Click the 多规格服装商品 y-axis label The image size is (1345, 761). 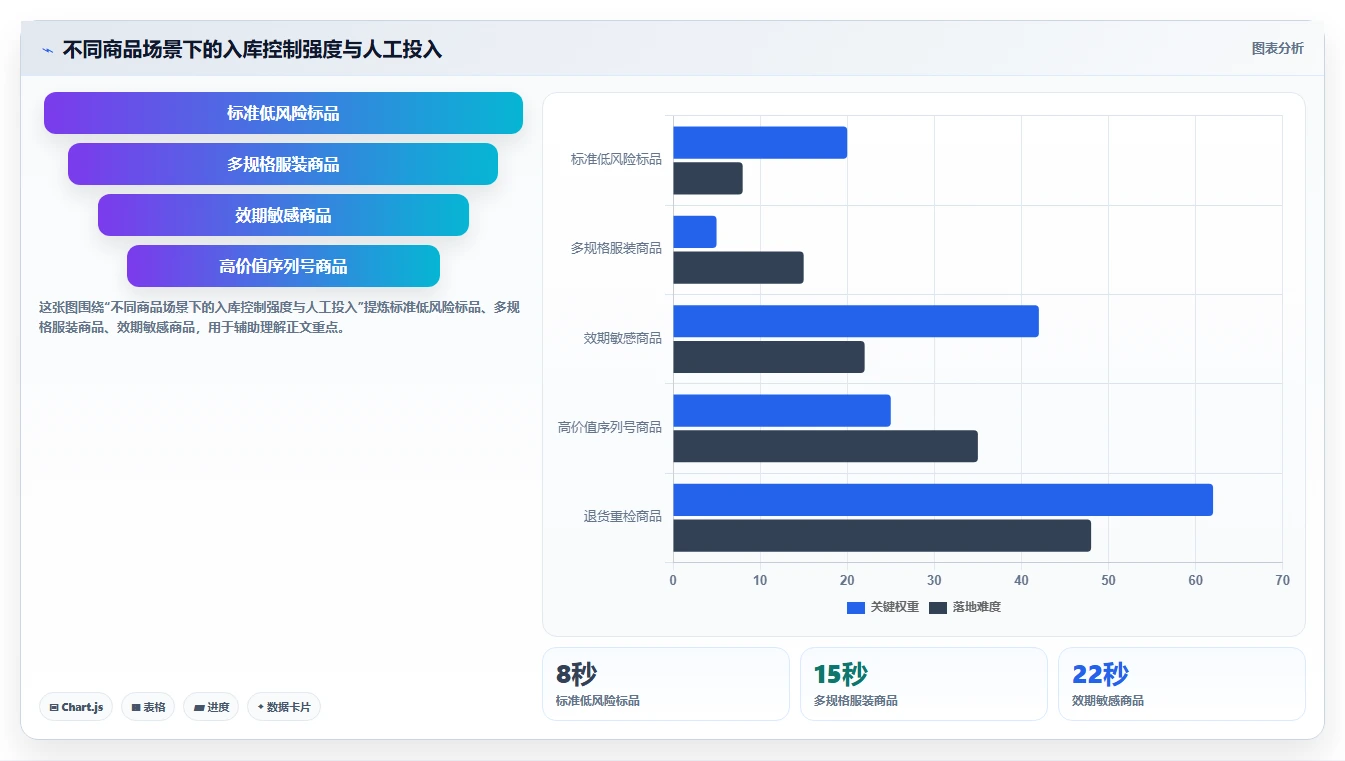point(616,248)
